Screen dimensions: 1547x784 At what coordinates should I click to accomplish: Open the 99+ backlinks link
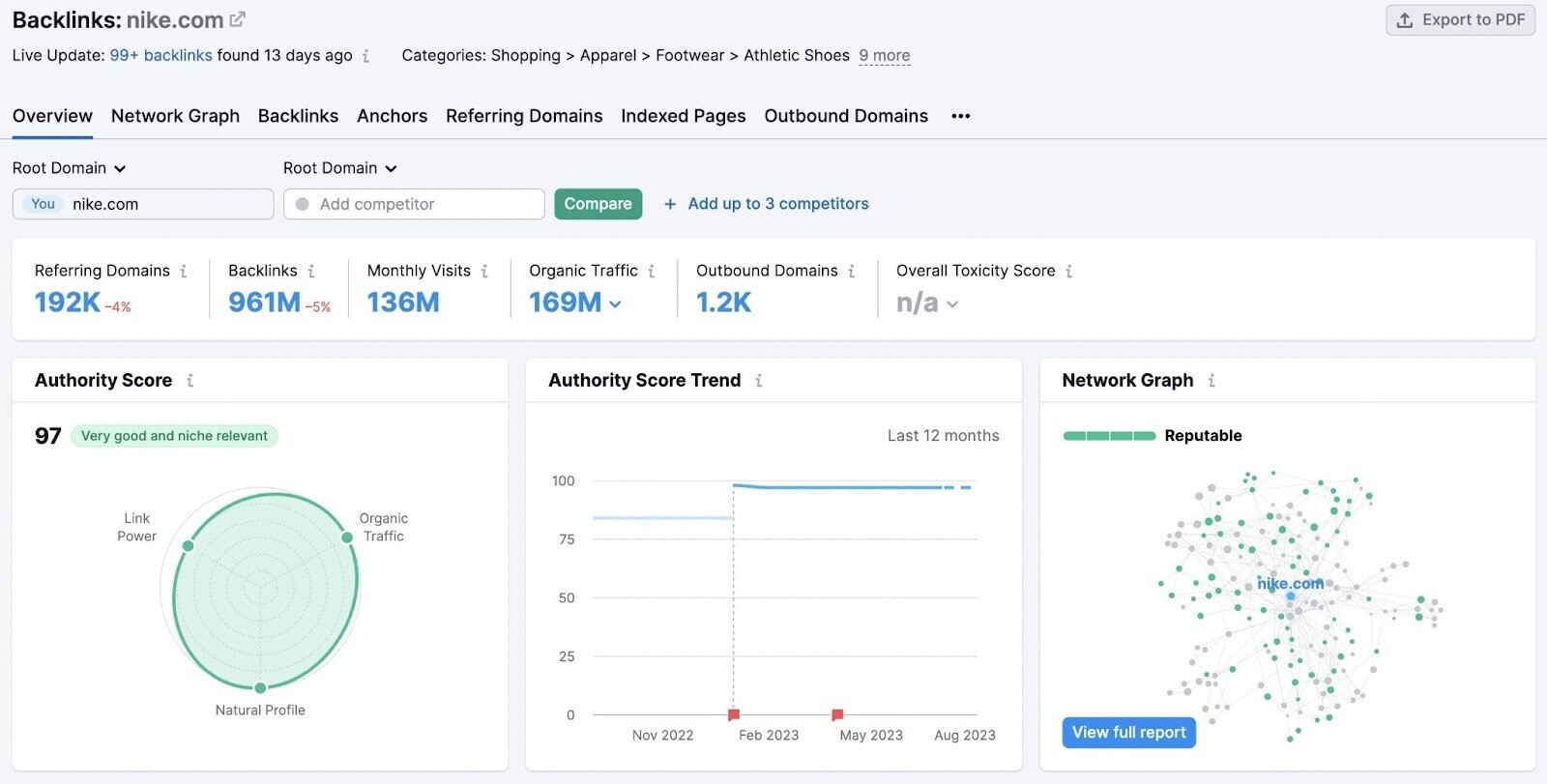(x=161, y=55)
